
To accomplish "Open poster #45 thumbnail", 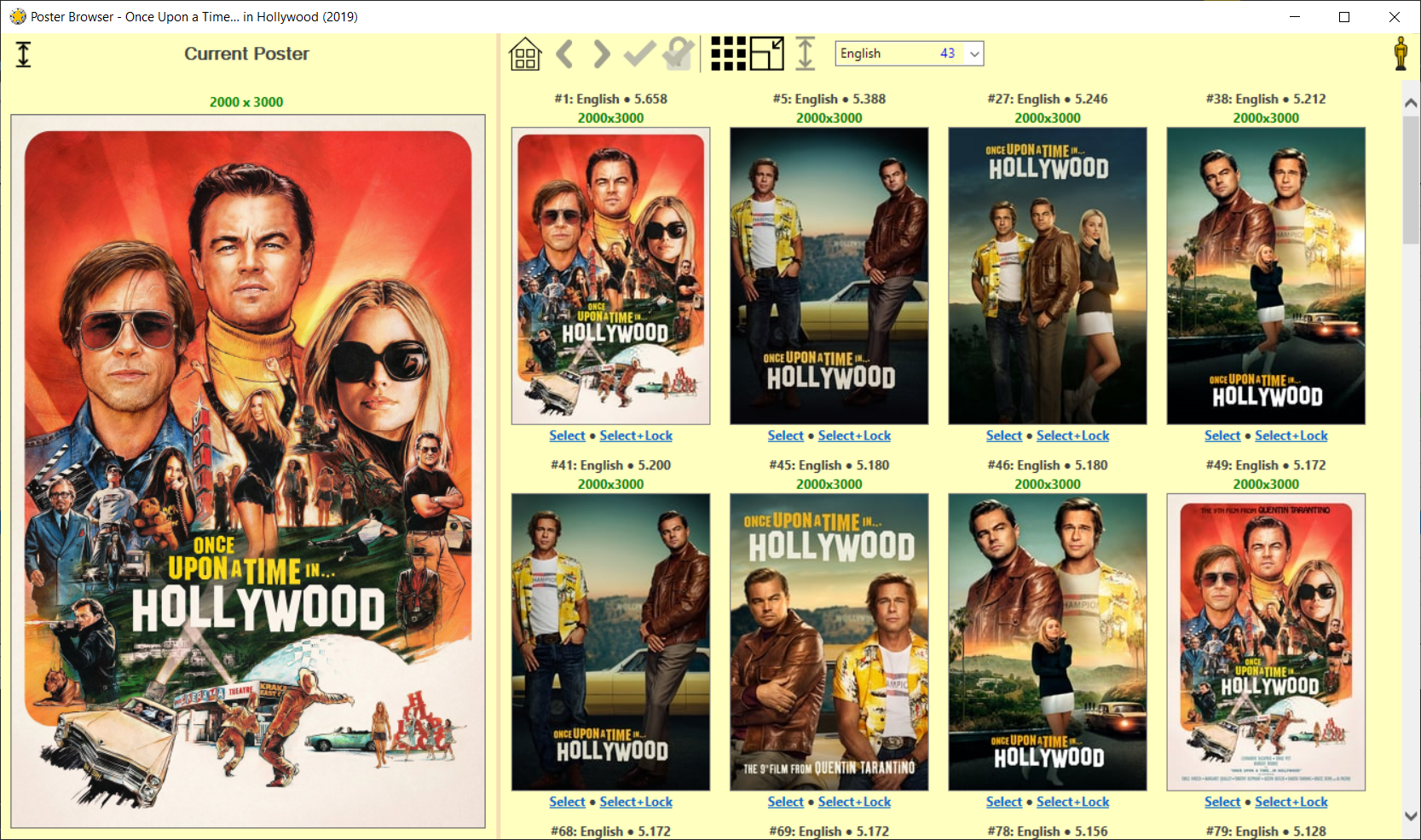I will pyautogui.click(x=829, y=642).
